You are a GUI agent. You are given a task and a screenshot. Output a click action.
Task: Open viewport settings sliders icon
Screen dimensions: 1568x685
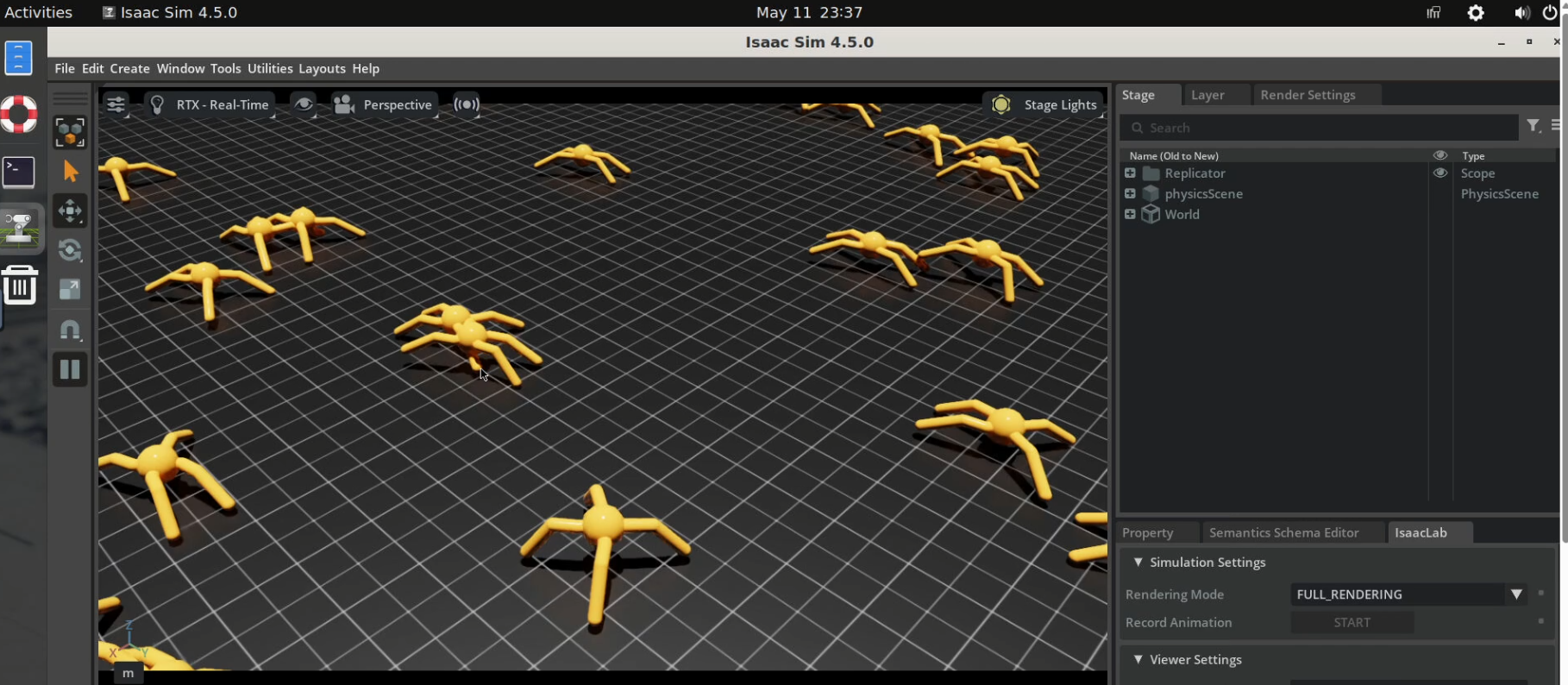[x=116, y=104]
